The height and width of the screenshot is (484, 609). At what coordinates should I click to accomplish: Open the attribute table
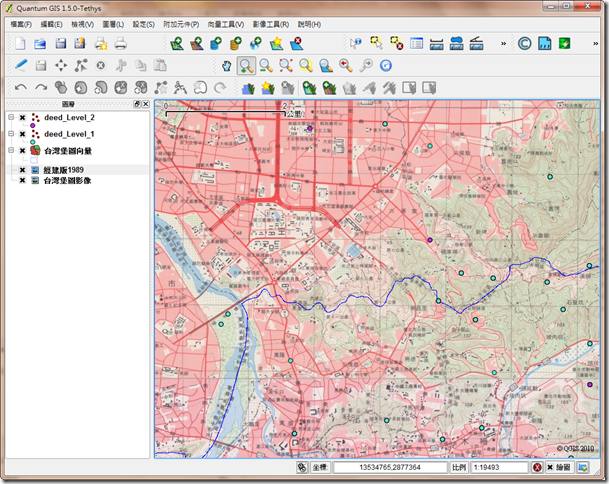point(416,43)
